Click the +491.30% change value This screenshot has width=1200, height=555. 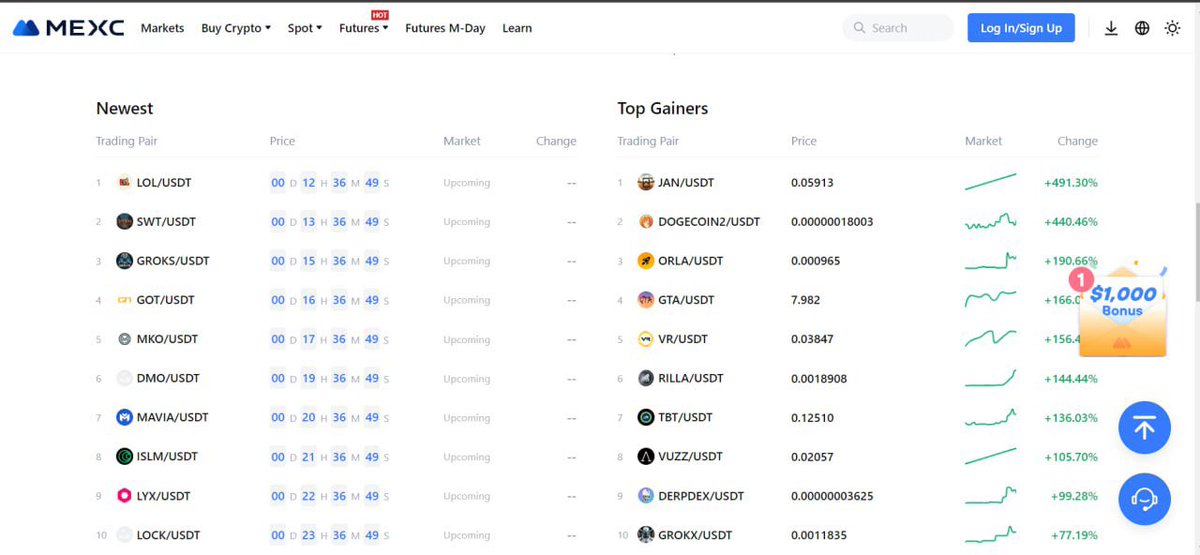coord(1071,183)
